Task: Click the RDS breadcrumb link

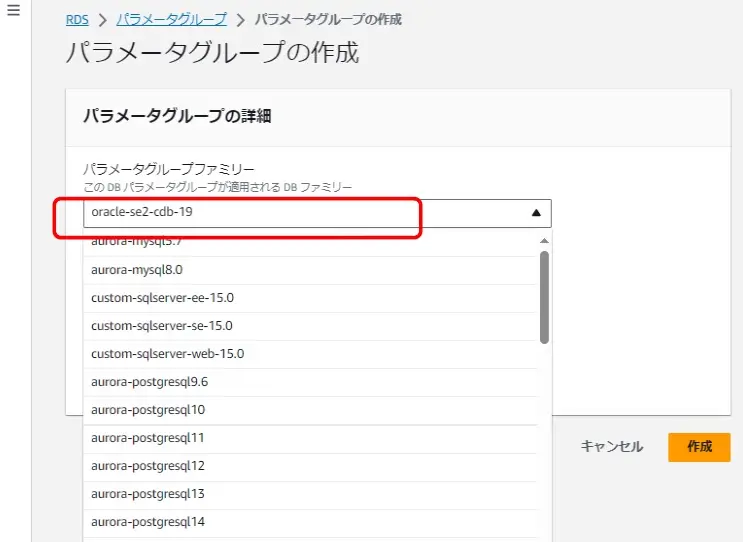Action: [x=77, y=19]
